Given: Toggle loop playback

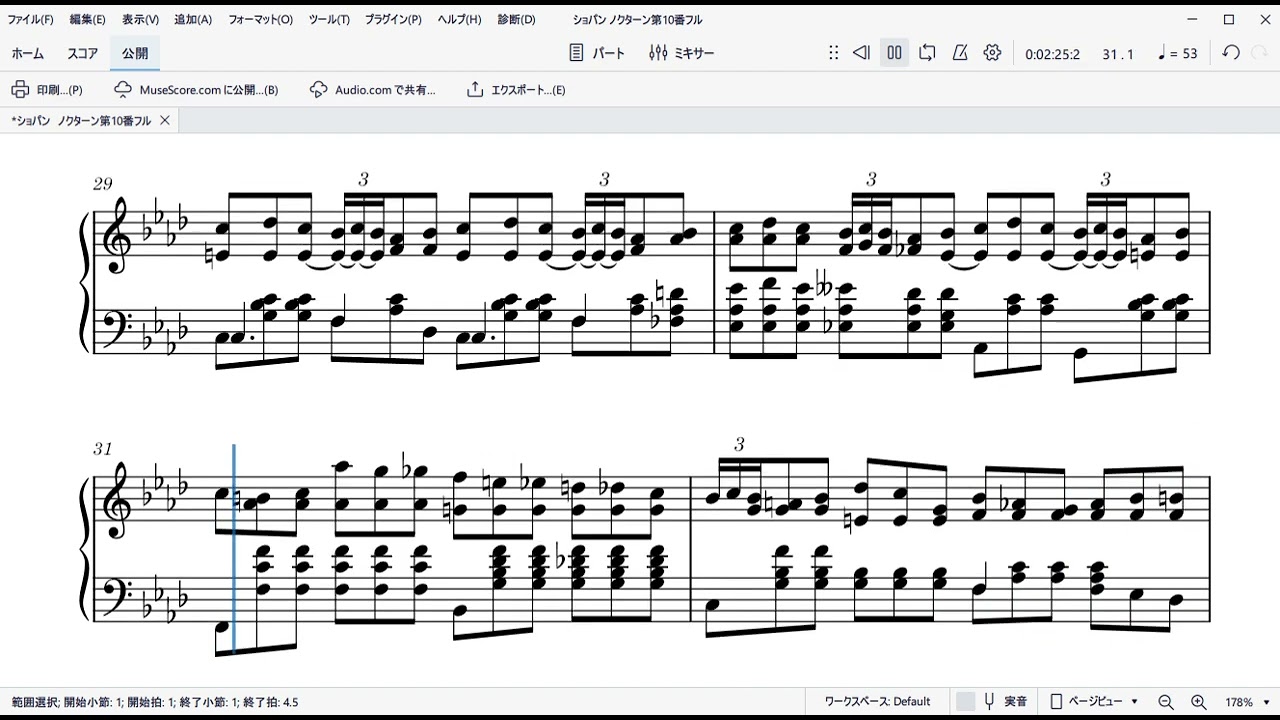Looking at the screenshot, I should (x=927, y=53).
